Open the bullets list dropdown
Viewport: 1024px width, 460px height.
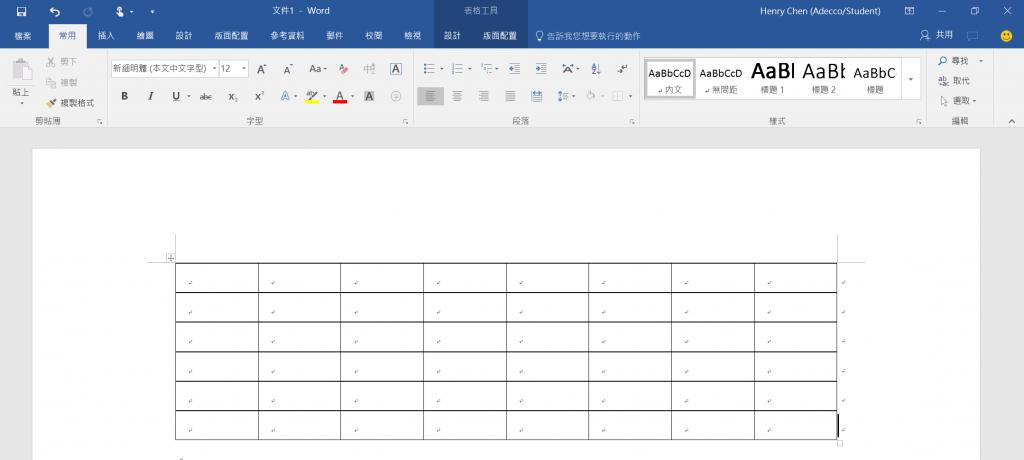tap(441, 69)
